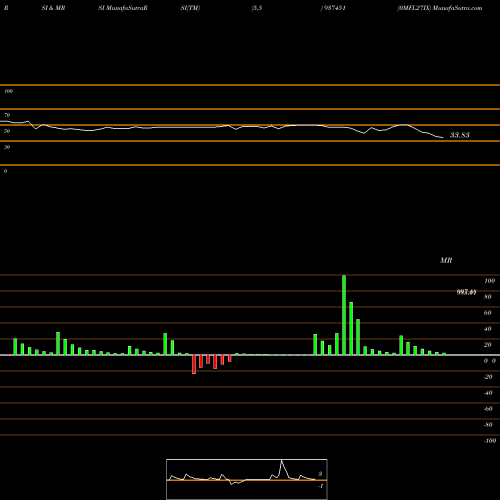The image size is (500, 500).
Task: Click the RSI axis label 30
Action: pyautogui.click(x=7, y=147)
